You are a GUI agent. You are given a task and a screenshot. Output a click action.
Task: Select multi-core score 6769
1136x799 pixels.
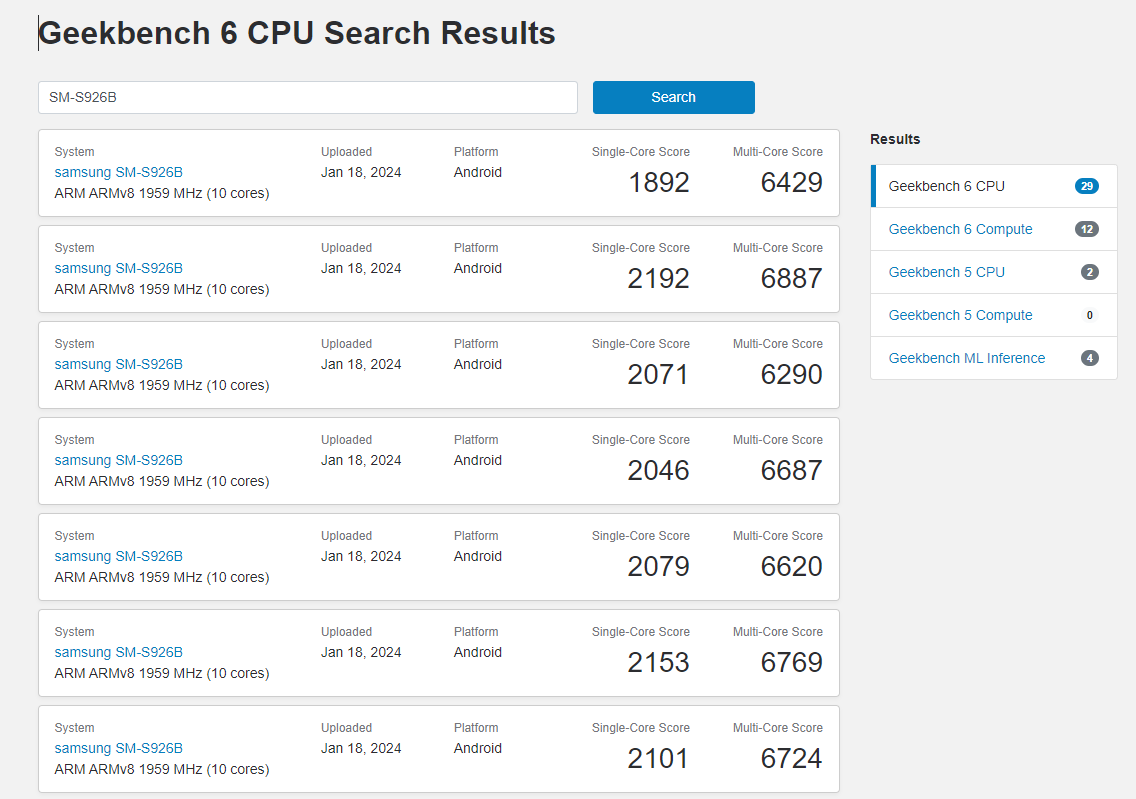pos(791,662)
